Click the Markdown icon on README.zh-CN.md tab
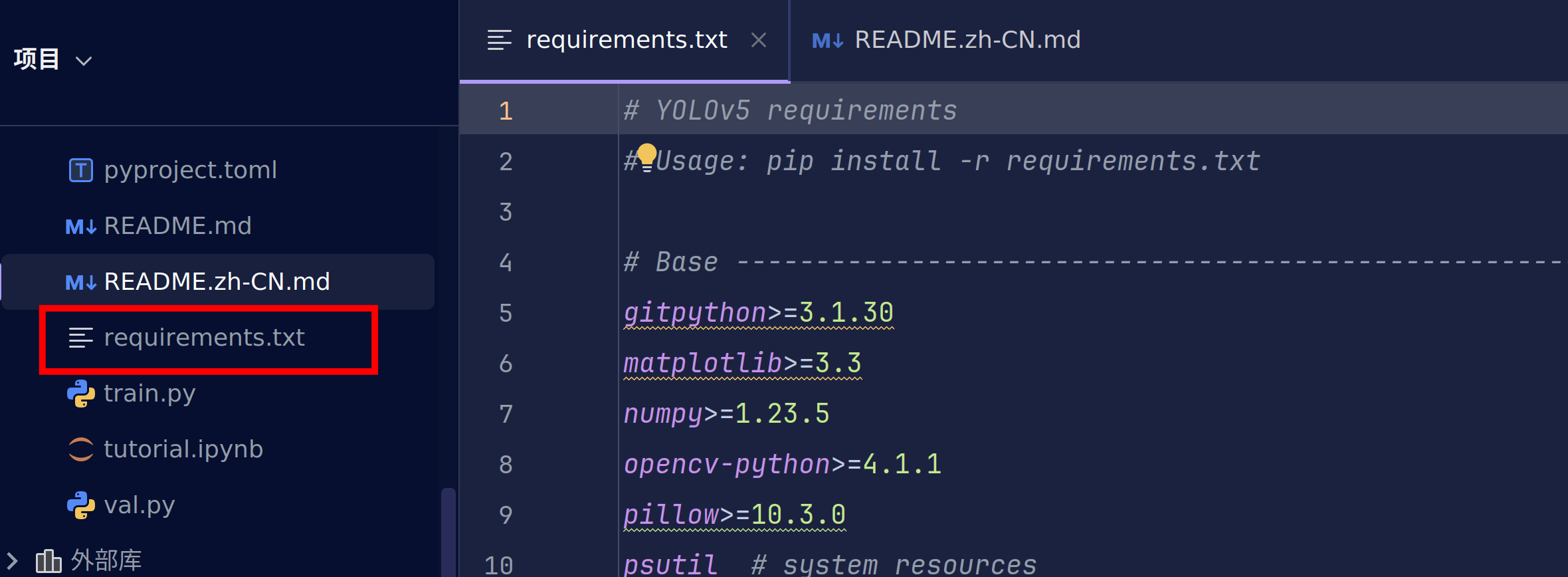This screenshot has height=577, width=1568. (x=828, y=41)
